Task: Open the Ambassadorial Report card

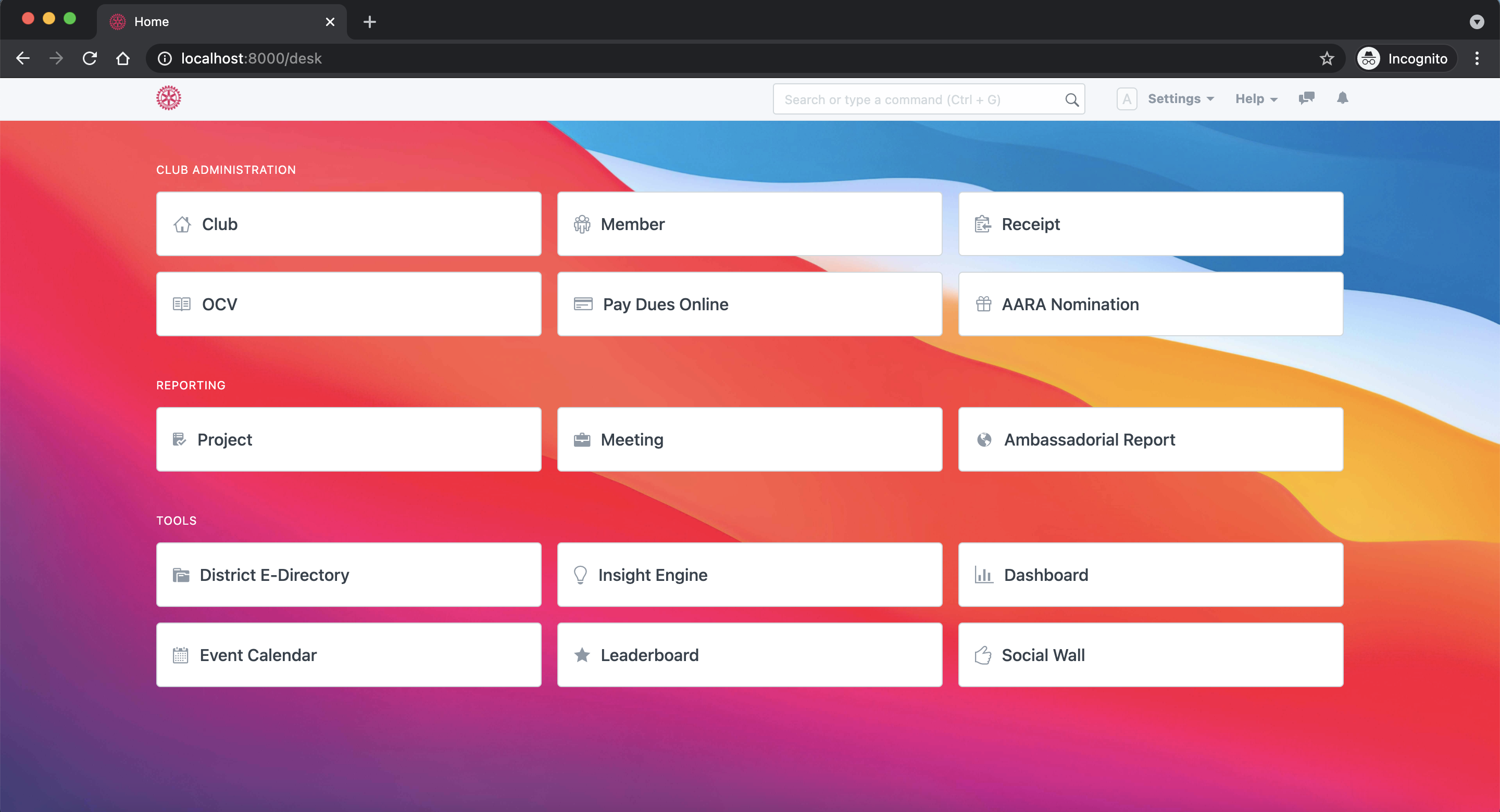Action: [1150, 439]
